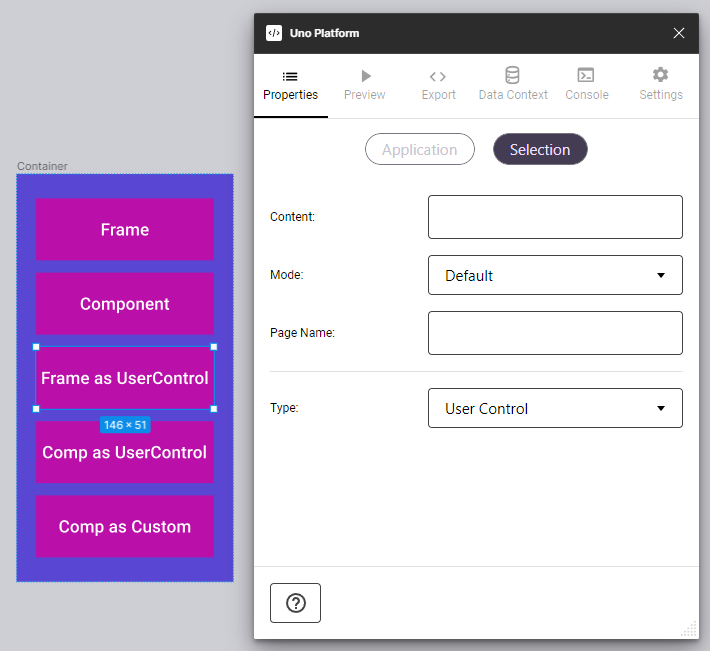Click the Content label text

tap(292, 217)
